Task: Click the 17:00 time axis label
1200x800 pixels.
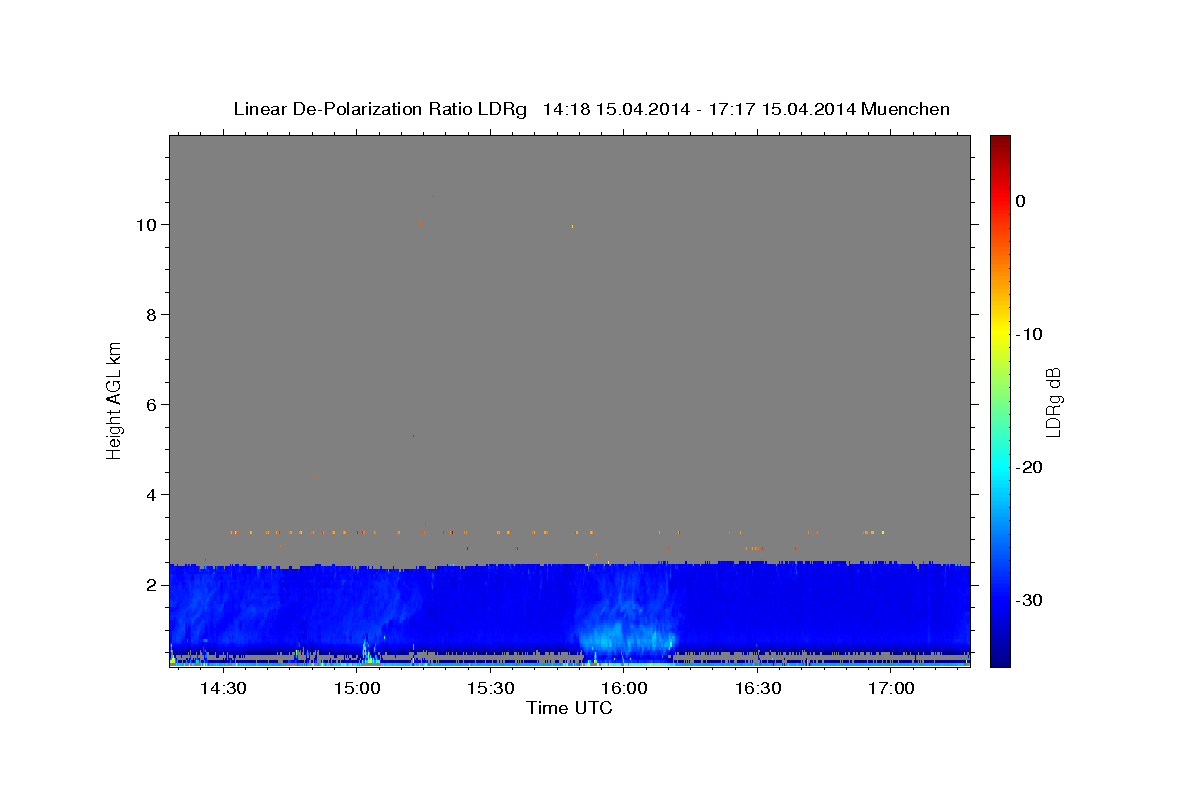Action: [x=891, y=689]
